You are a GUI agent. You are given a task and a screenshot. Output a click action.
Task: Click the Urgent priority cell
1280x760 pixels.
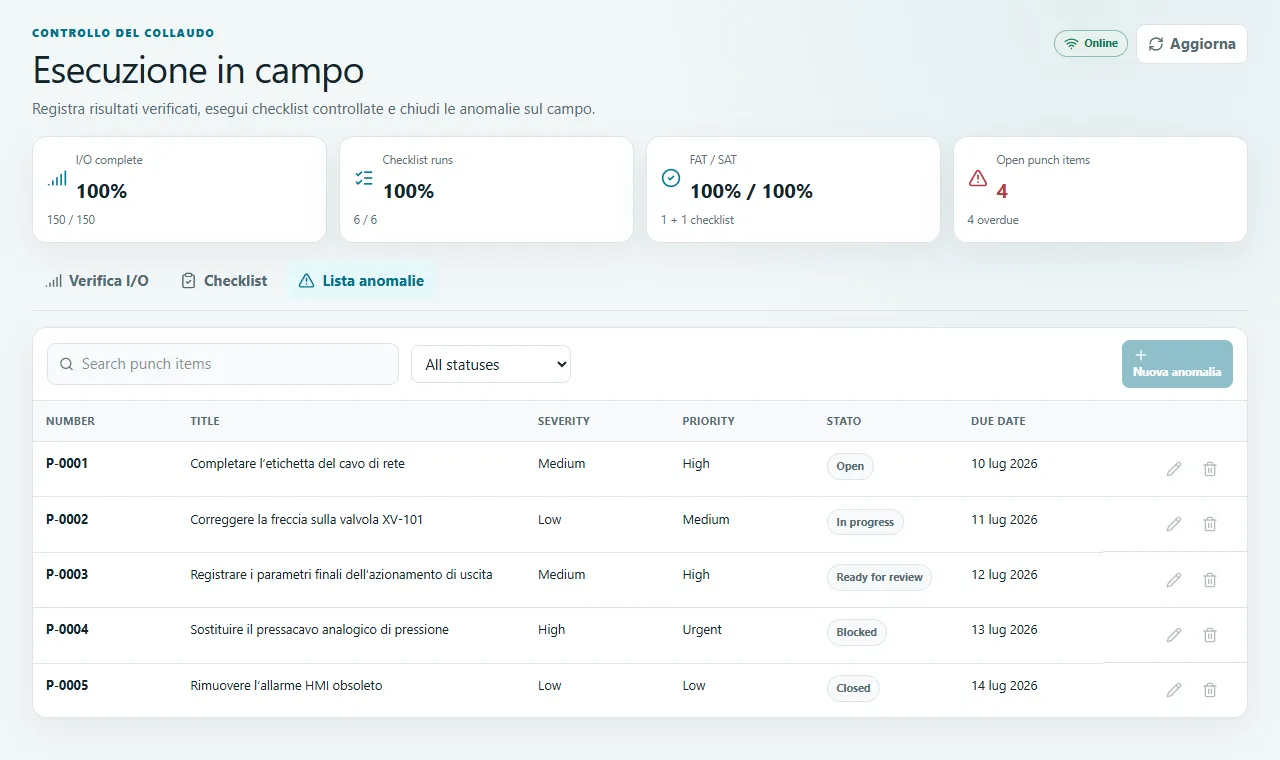pos(702,630)
